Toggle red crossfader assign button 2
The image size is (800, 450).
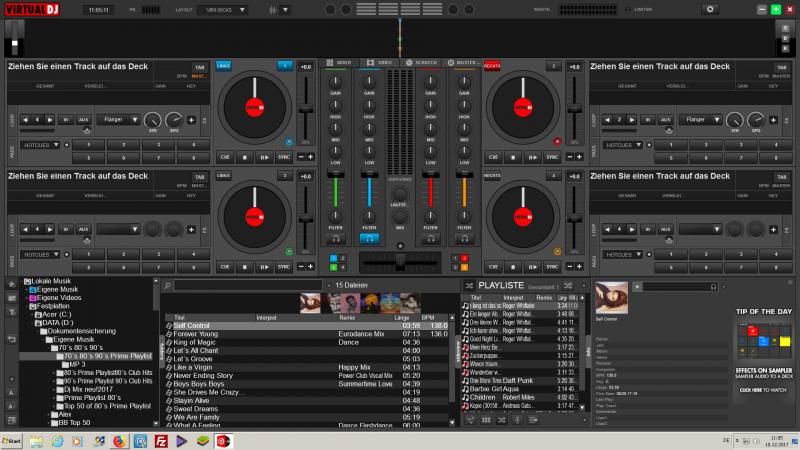pyautogui.click(x=464, y=258)
